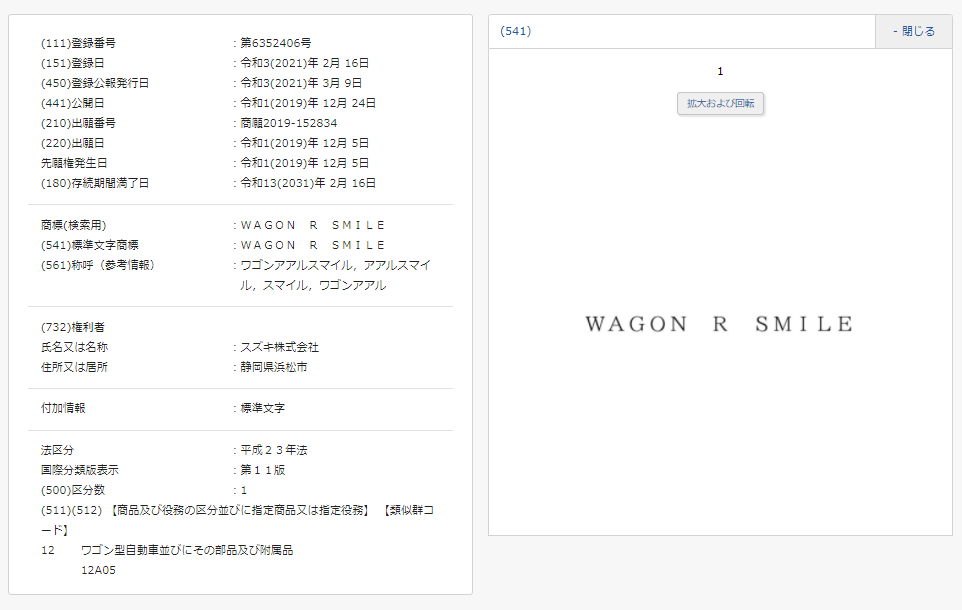962x610 pixels.
Task: Select the (541)標準文字商標 value WAGON R SMILE
Action: point(312,245)
